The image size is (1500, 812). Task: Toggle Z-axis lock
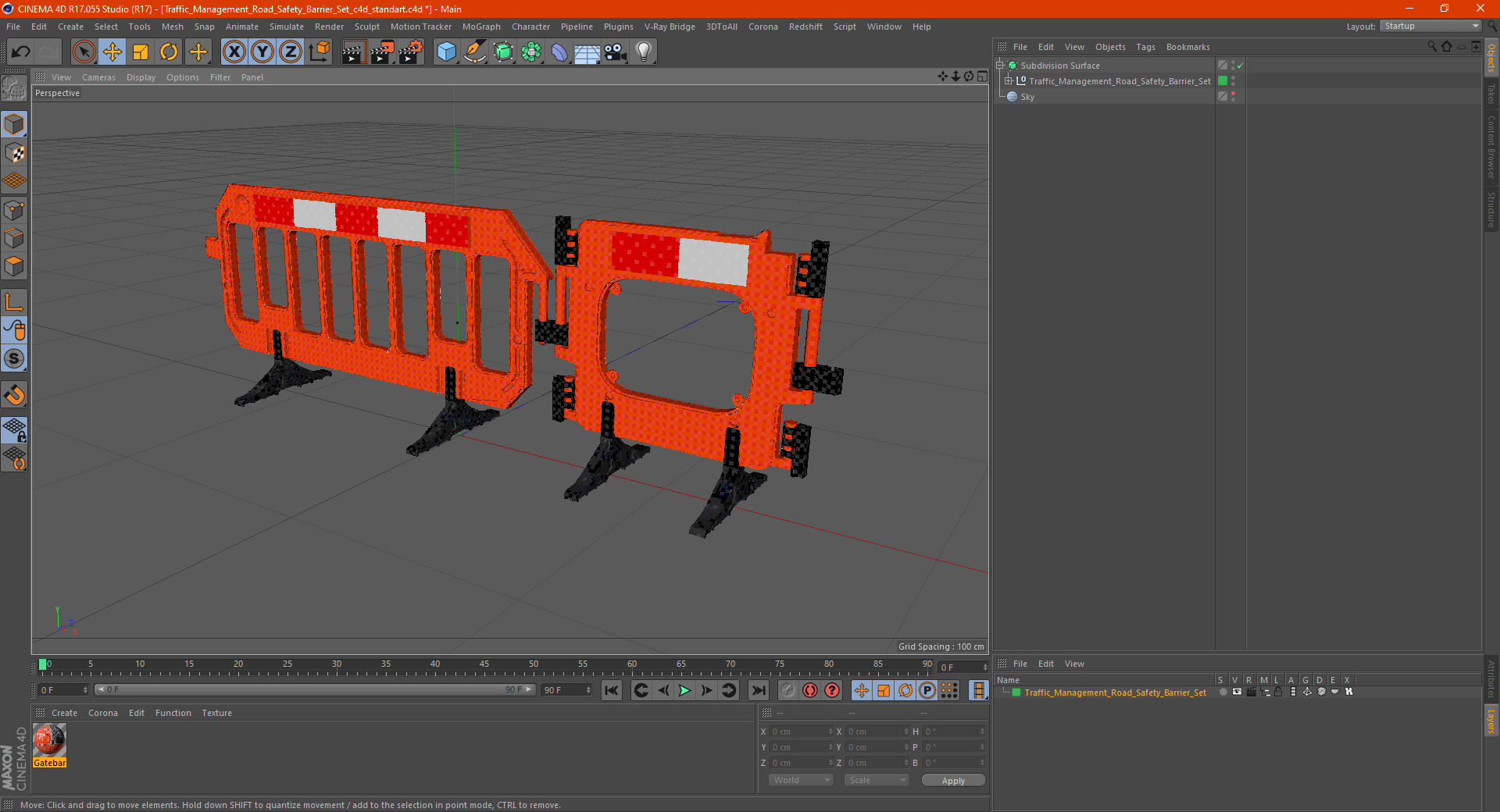click(x=290, y=52)
